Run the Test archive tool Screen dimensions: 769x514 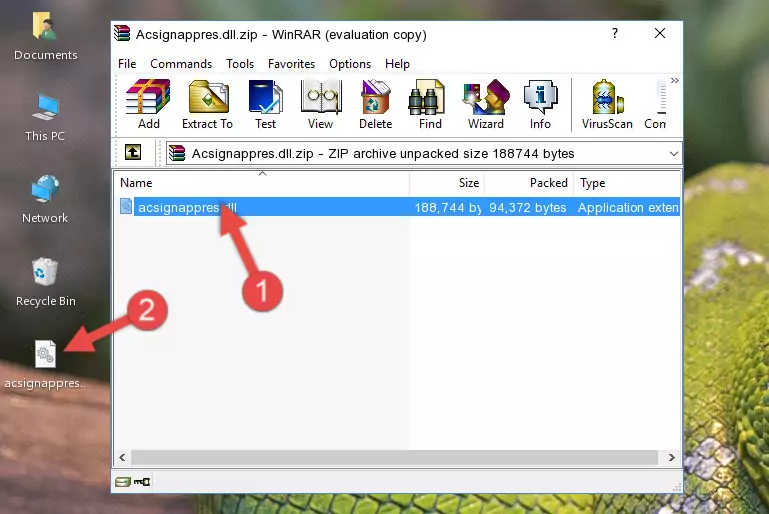point(265,104)
